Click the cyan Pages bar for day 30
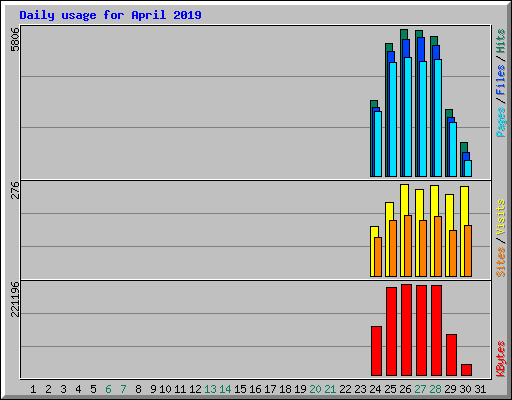This screenshot has height=400, width=512. click(x=468, y=169)
